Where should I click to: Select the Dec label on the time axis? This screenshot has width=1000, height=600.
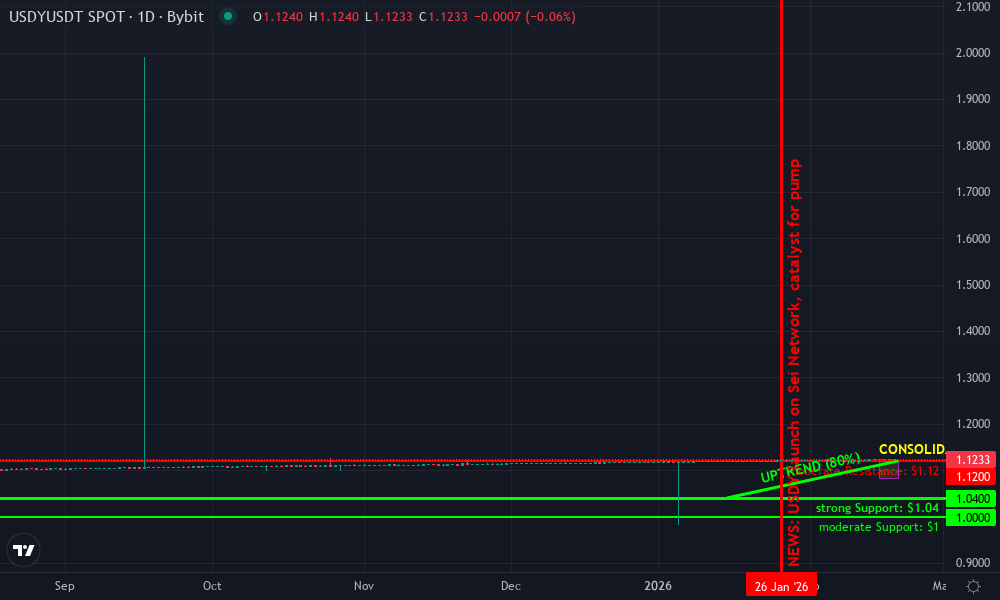pos(510,586)
